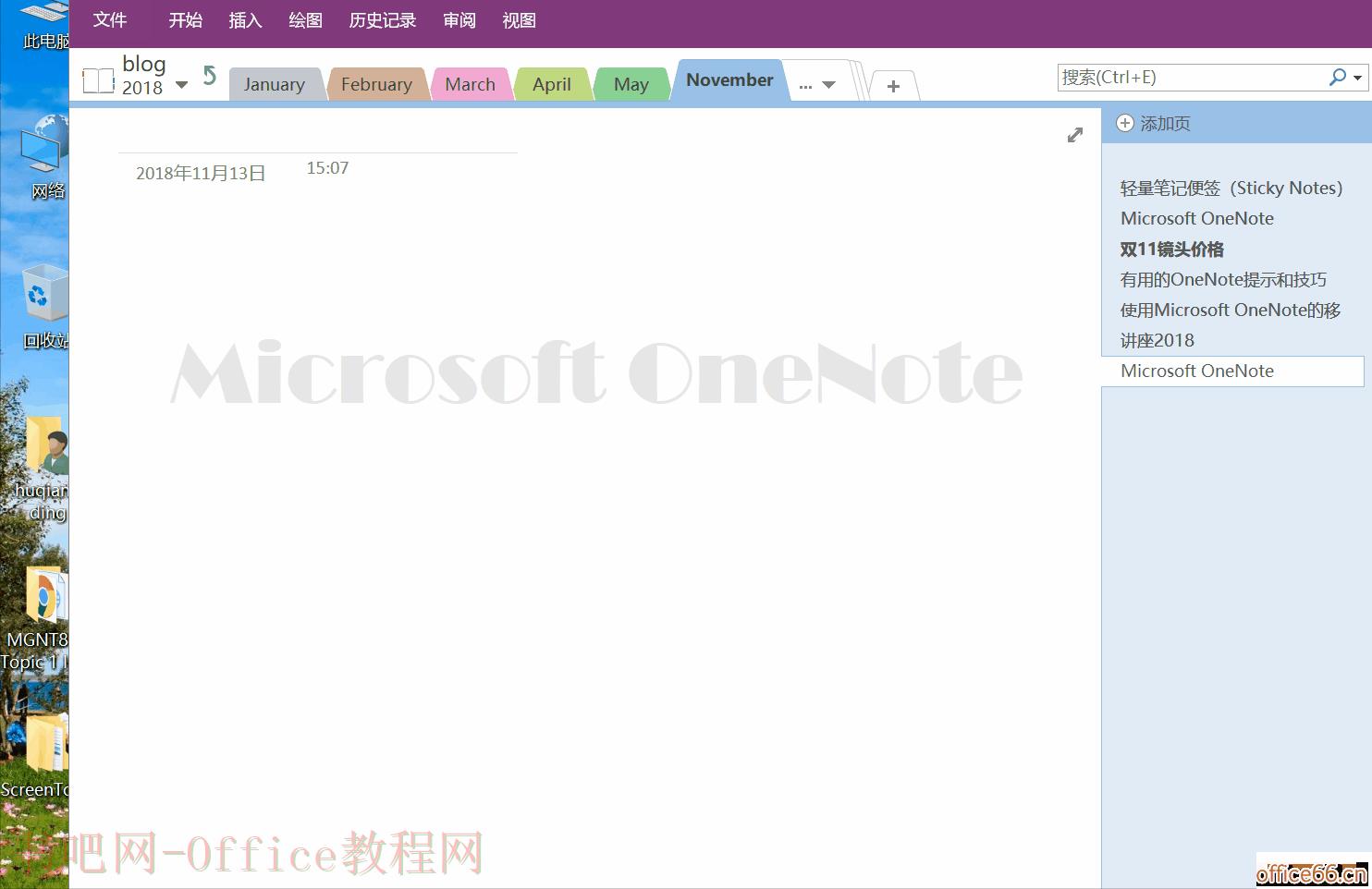The width and height of the screenshot is (1372, 889).
Task: Select the highlighted Microsoft OneNote page
Action: pos(1233,371)
